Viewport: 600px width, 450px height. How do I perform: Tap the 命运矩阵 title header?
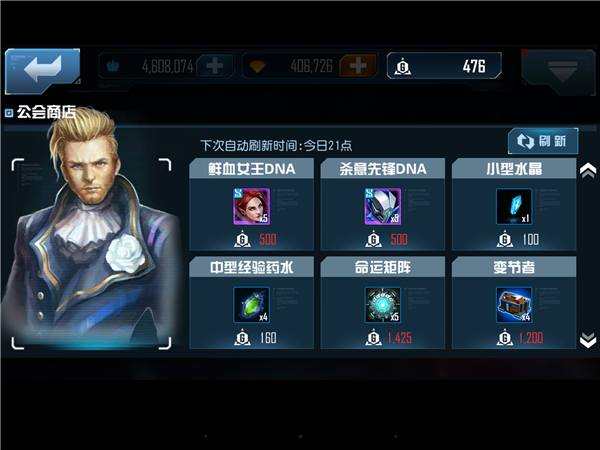click(x=383, y=267)
